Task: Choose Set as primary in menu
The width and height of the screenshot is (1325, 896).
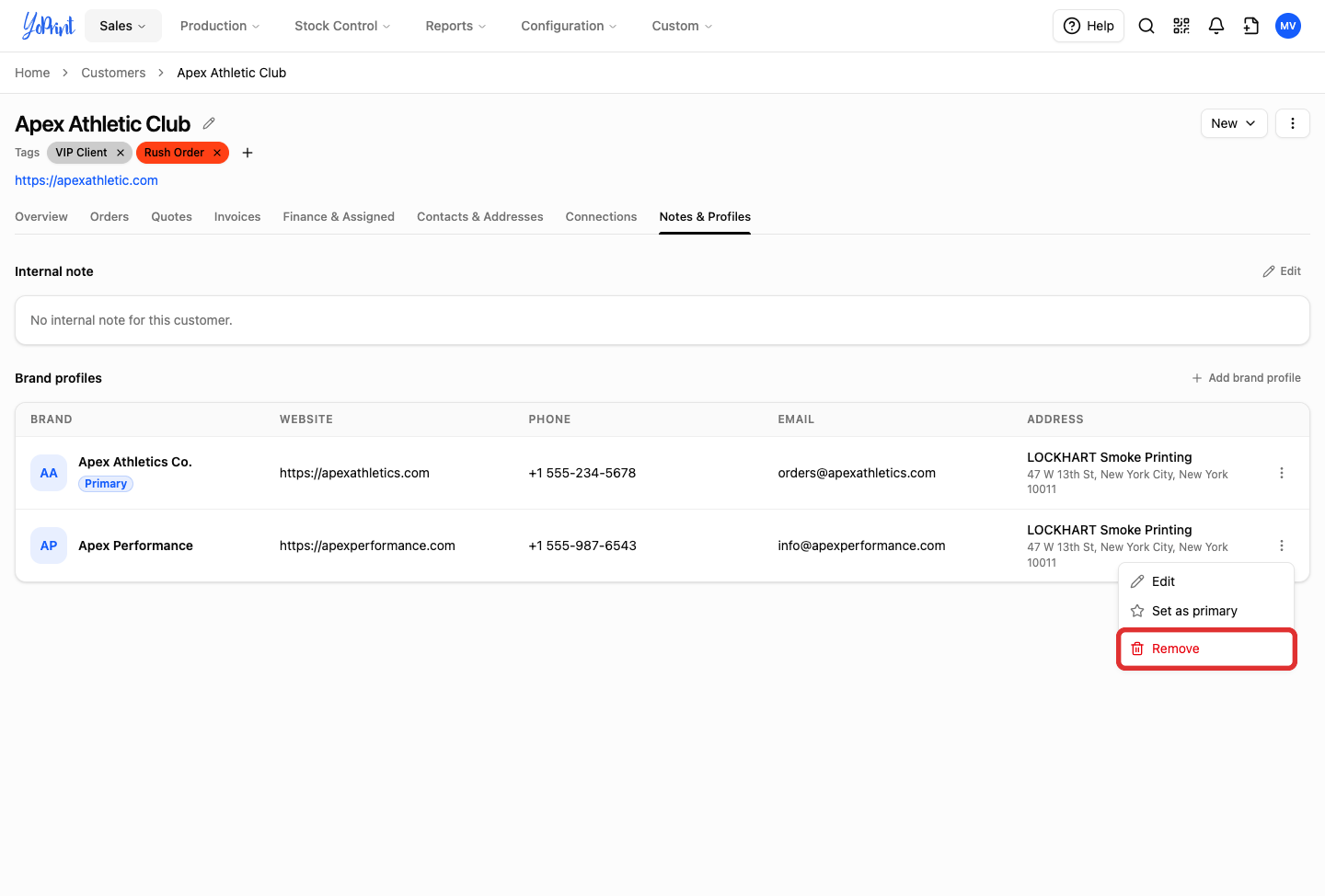Action: point(1206,611)
